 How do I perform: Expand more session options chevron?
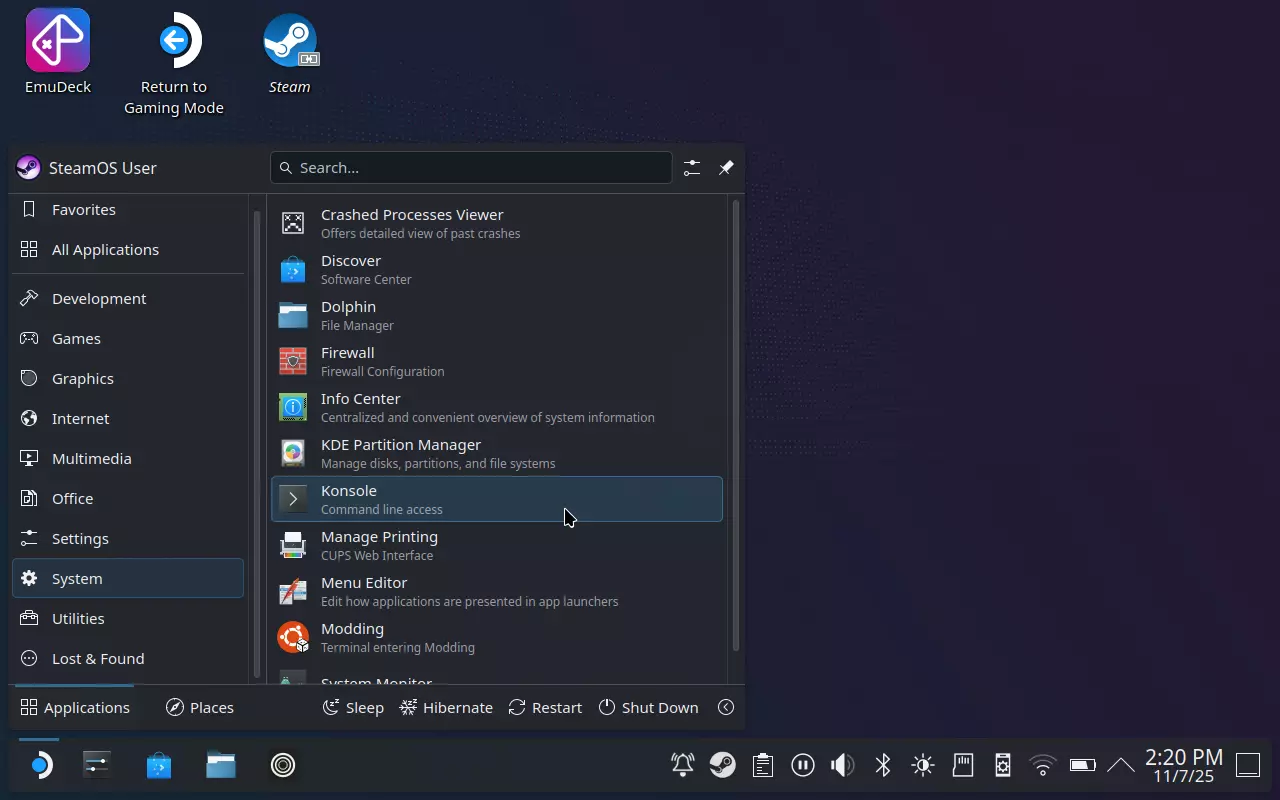(726, 707)
